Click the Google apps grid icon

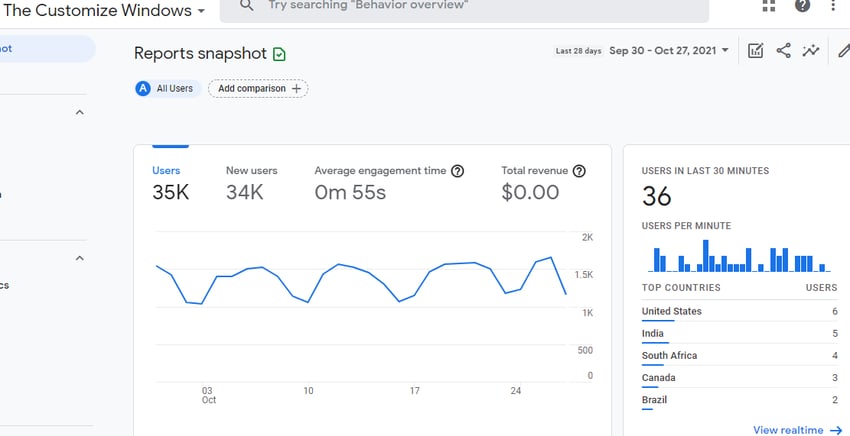tap(769, 5)
